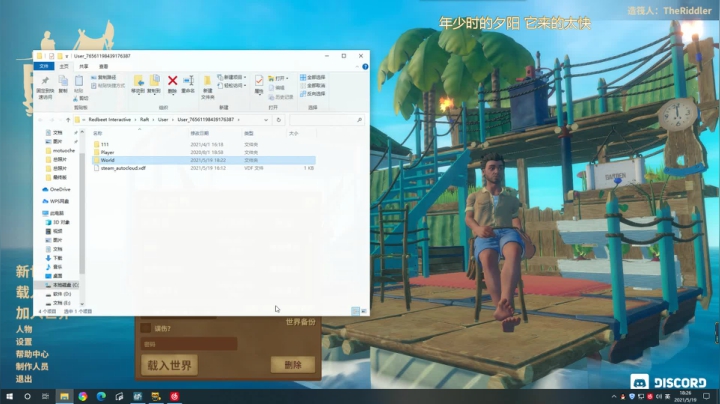The height and width of the screenshot is (404, 720).
Task: Click the blue Help question mark icon
Action: (365, 67)
